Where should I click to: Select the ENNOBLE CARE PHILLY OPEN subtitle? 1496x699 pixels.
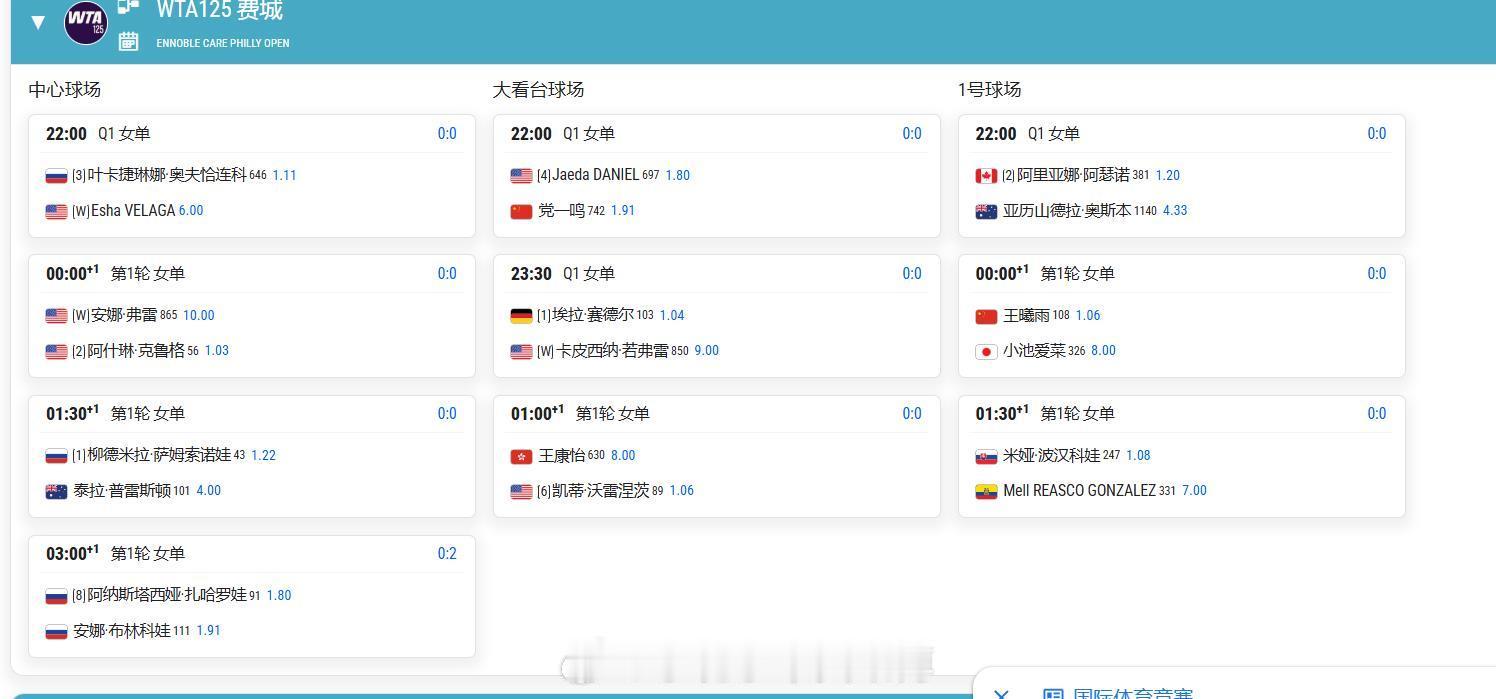point(223,43)
